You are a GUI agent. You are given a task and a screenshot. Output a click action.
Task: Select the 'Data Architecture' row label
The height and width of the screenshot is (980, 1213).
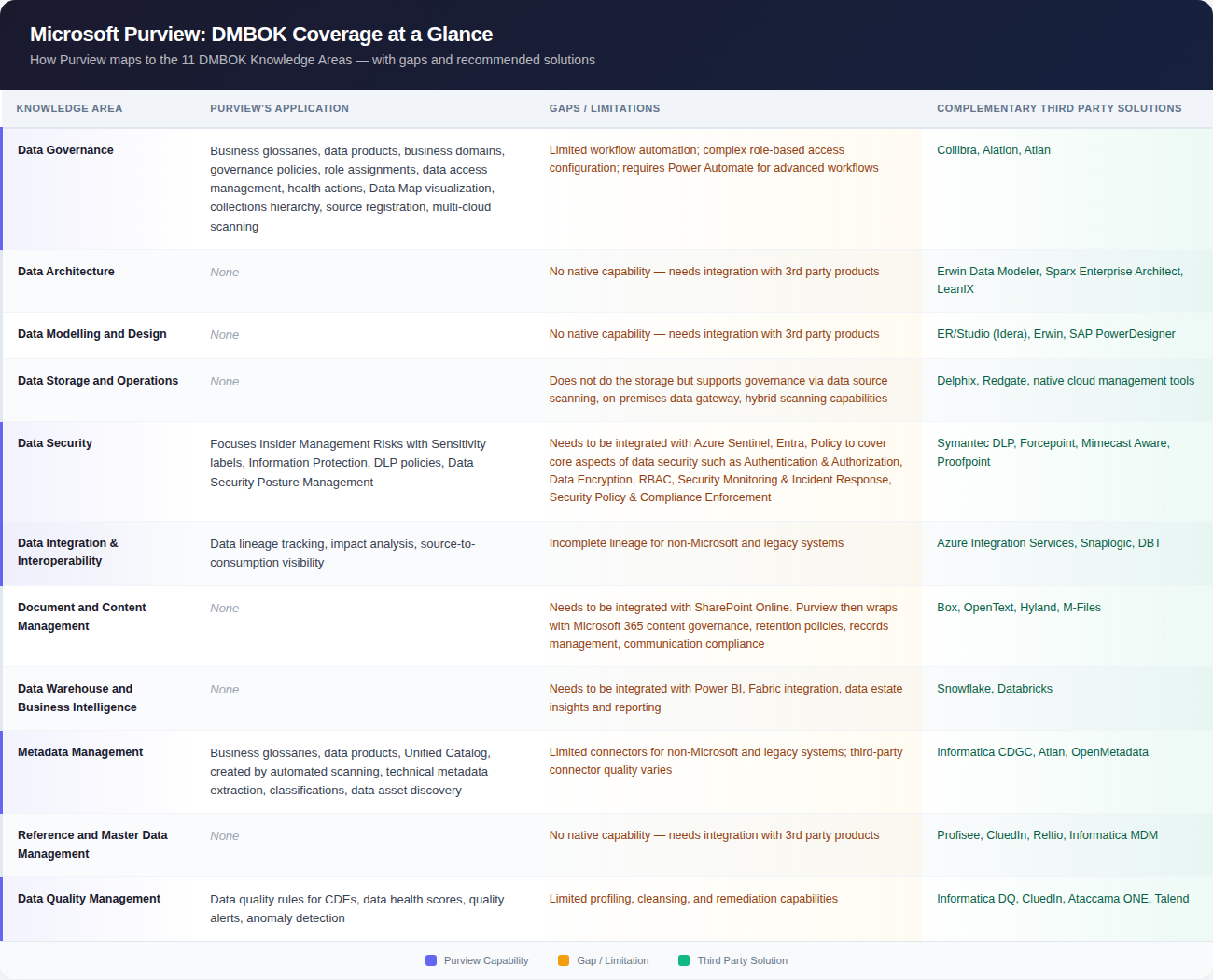66,272
